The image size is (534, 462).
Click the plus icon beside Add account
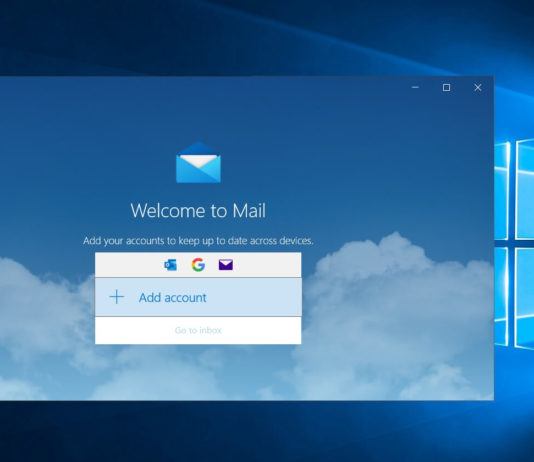(x=116, y=297)
